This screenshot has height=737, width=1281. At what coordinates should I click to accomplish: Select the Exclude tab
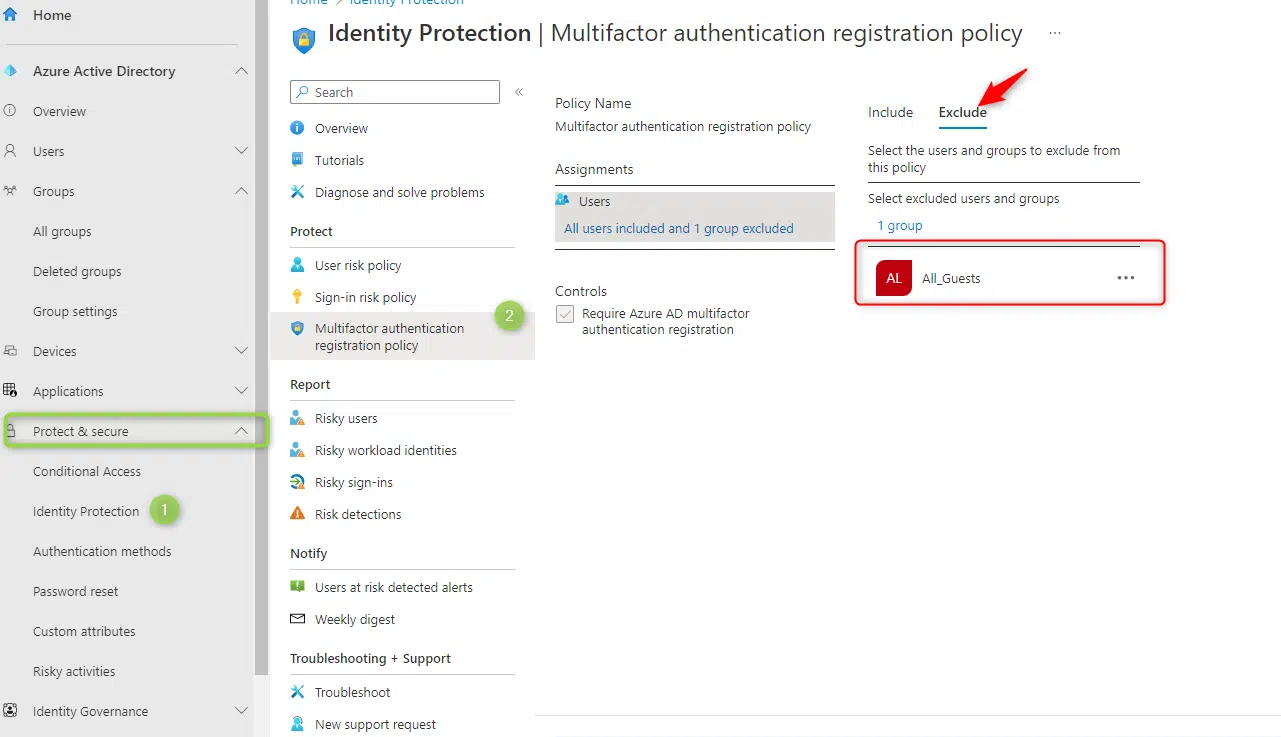click(x=962, y=112)
